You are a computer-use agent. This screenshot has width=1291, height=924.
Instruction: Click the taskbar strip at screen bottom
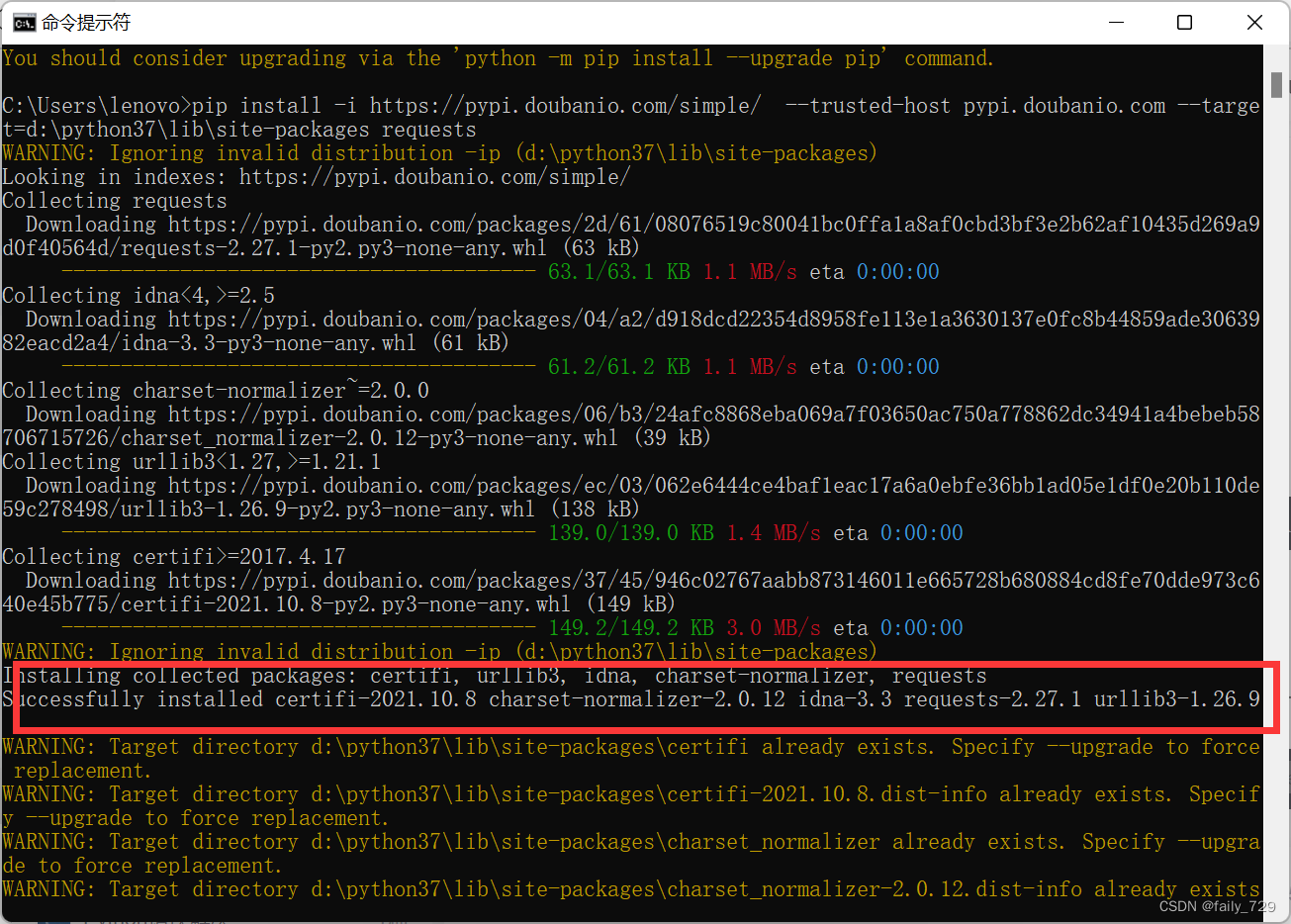[x=643, y=921]
